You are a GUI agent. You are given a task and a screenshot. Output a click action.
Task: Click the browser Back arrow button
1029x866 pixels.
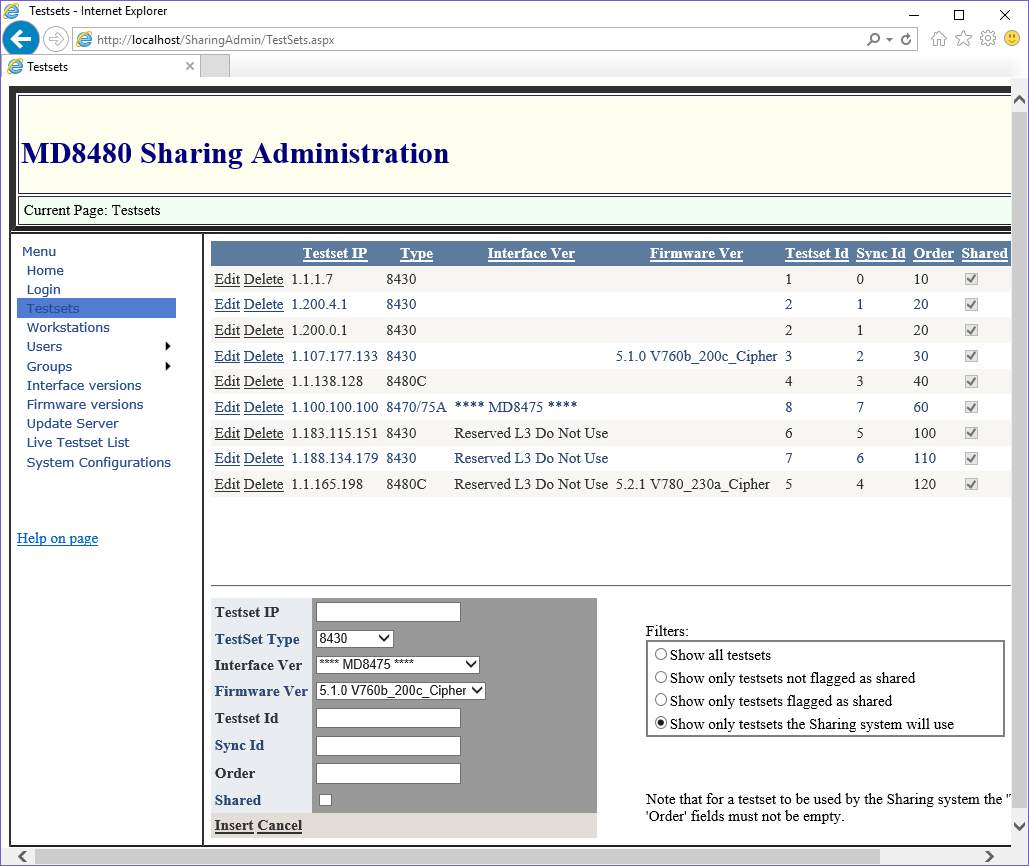point(21,39)
